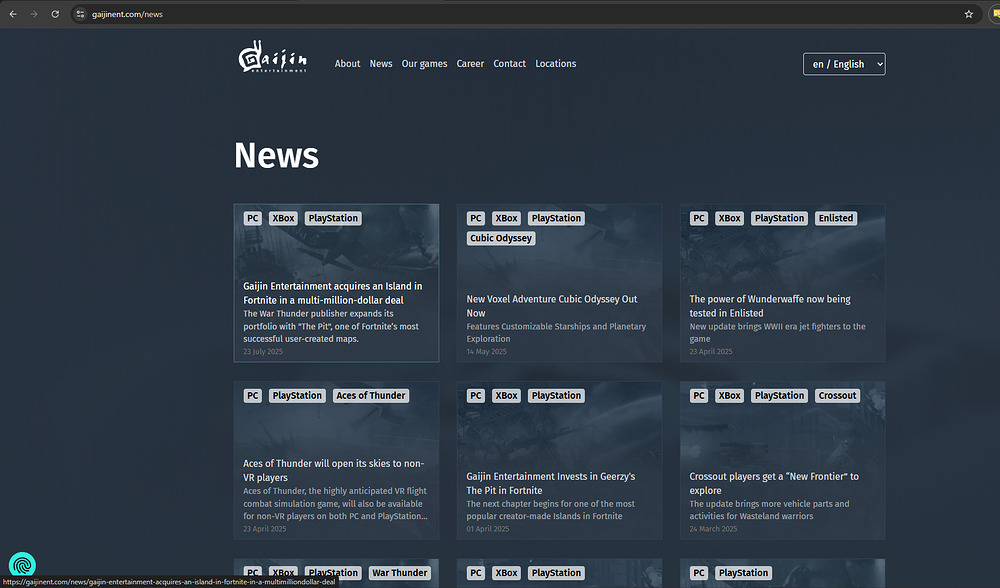The image size is (1000, 588).
Task: Click PlayStation tag on Wunderwaffe card
Action: (x=779, y=218)
